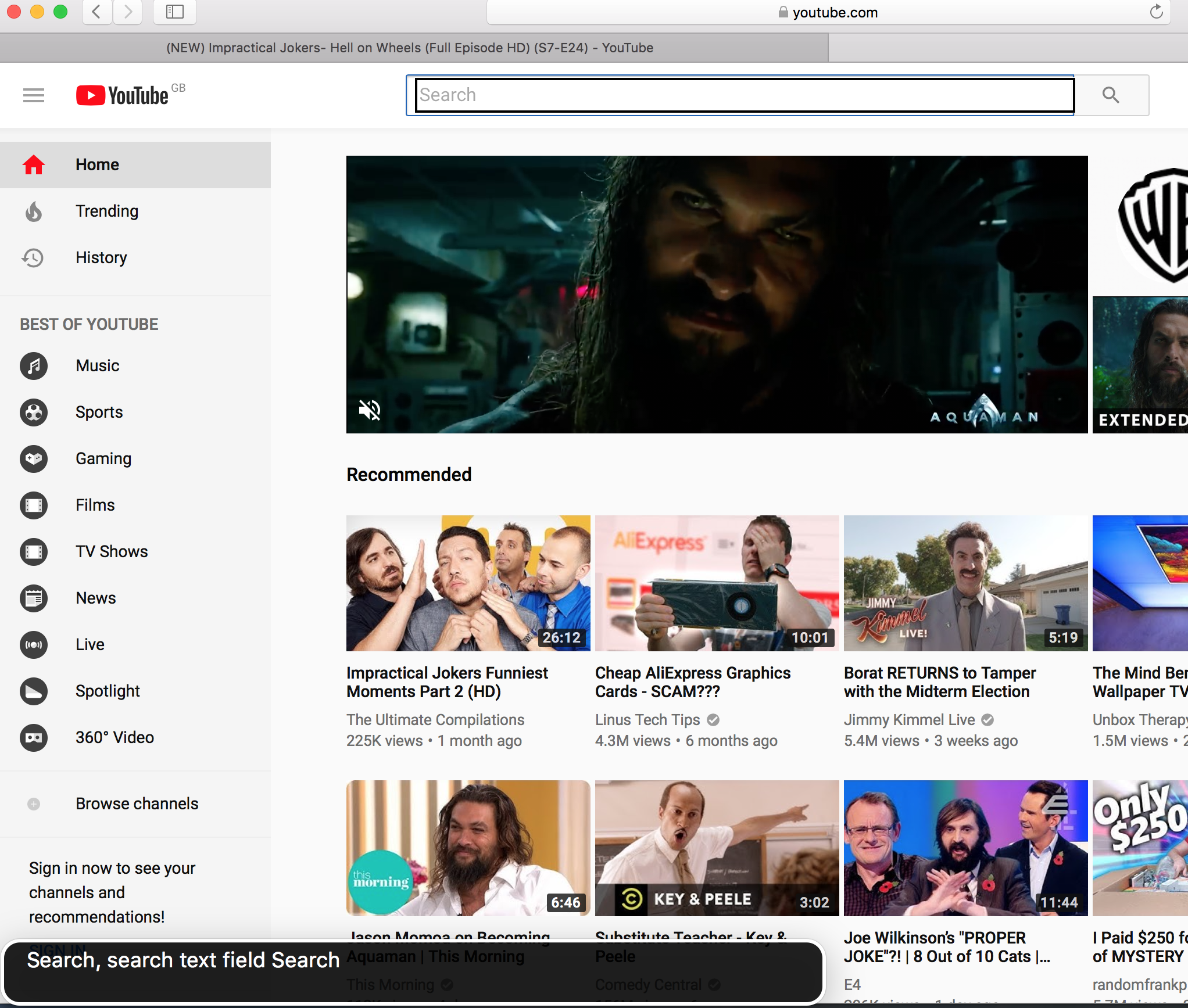The image size is (1188, 1008).
Task: Click the 360° Video headset icon
Action: click(x=34, y=738)
